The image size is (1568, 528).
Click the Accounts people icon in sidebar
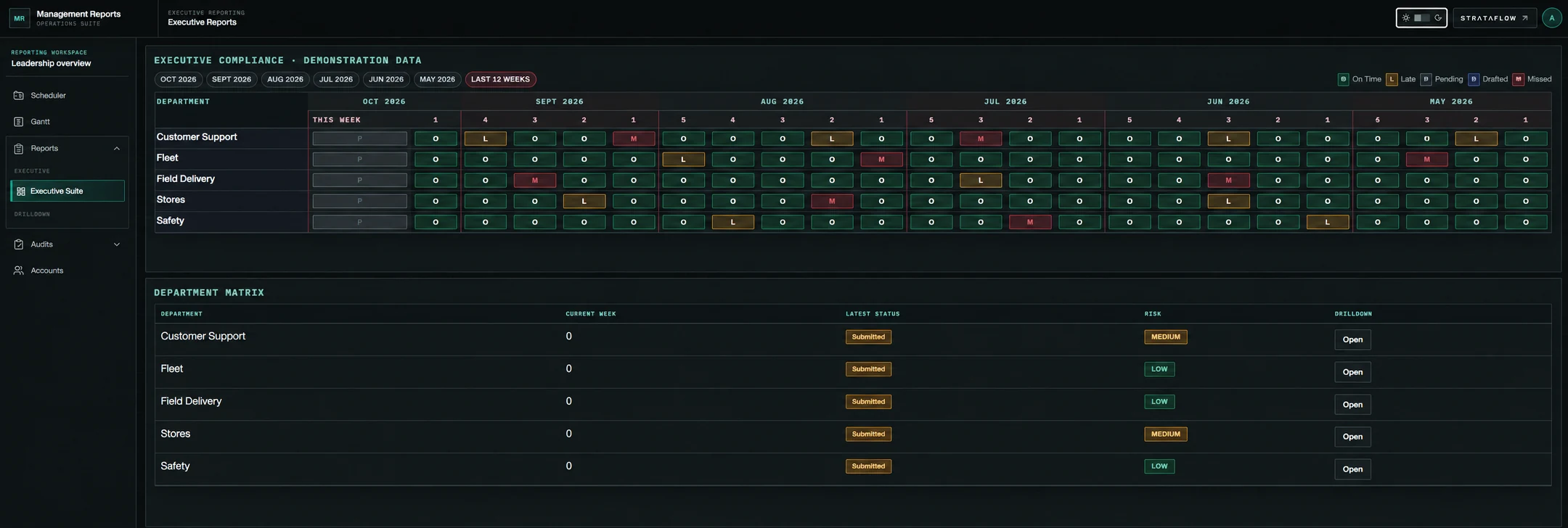click(x=19, y=271)
